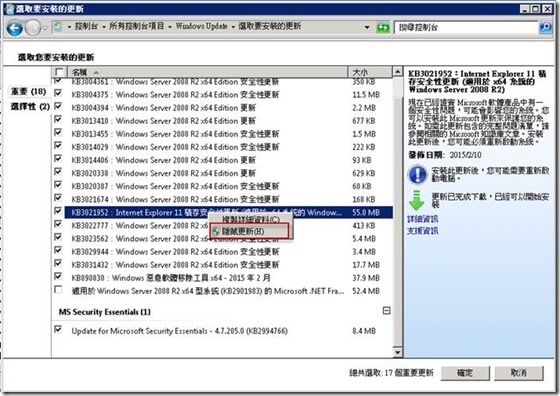Click the 確定 button
Image resolution: width=560 pixels, height=396 pixels.
coord(465,373)
